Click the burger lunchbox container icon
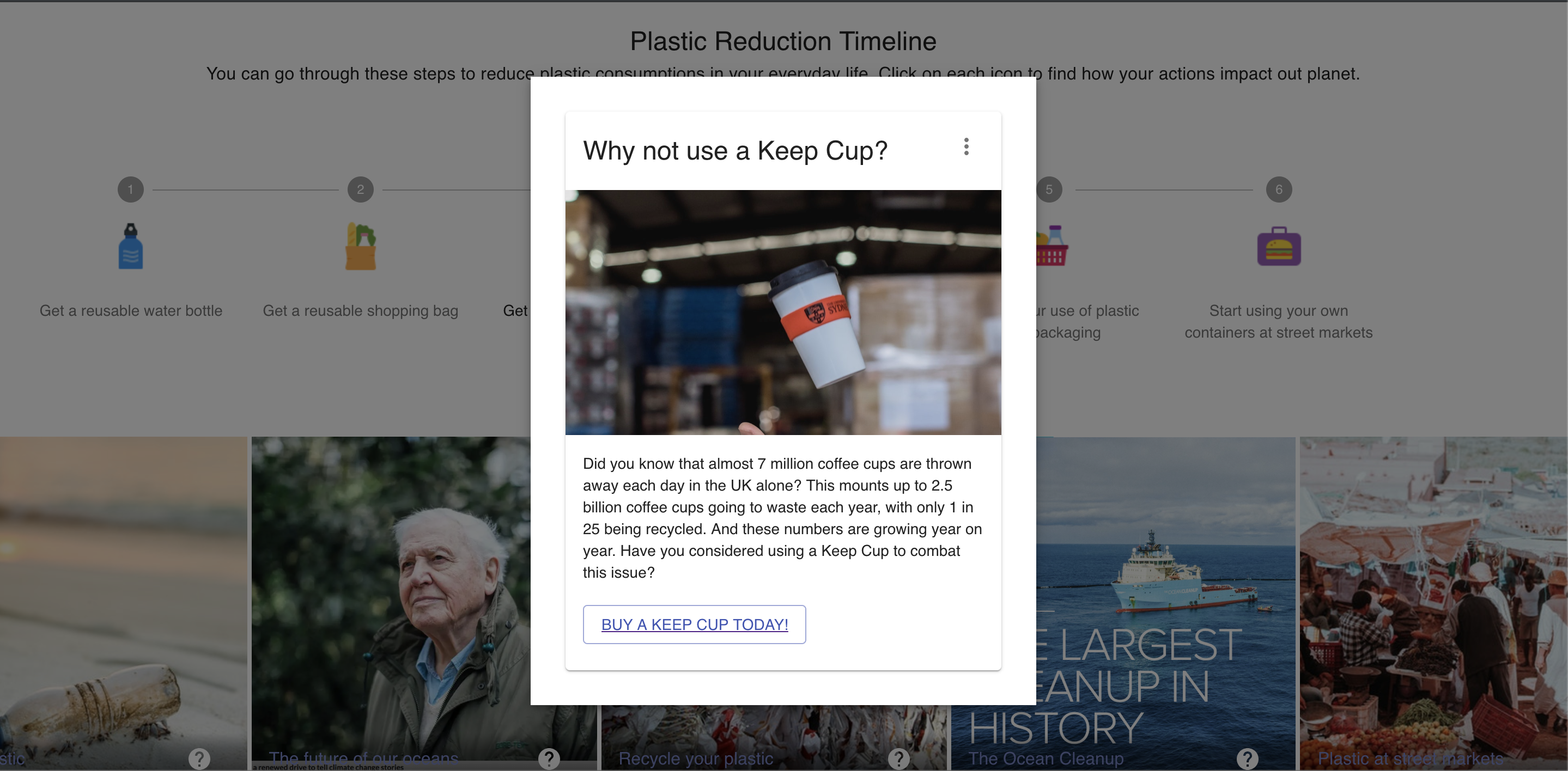Screen dimensions: 1568x771 click(x=1278, y=246)
